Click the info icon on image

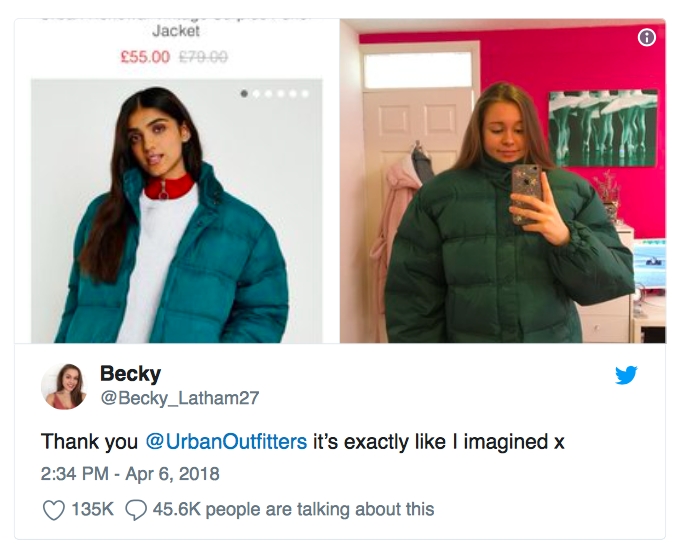point(646,37)
